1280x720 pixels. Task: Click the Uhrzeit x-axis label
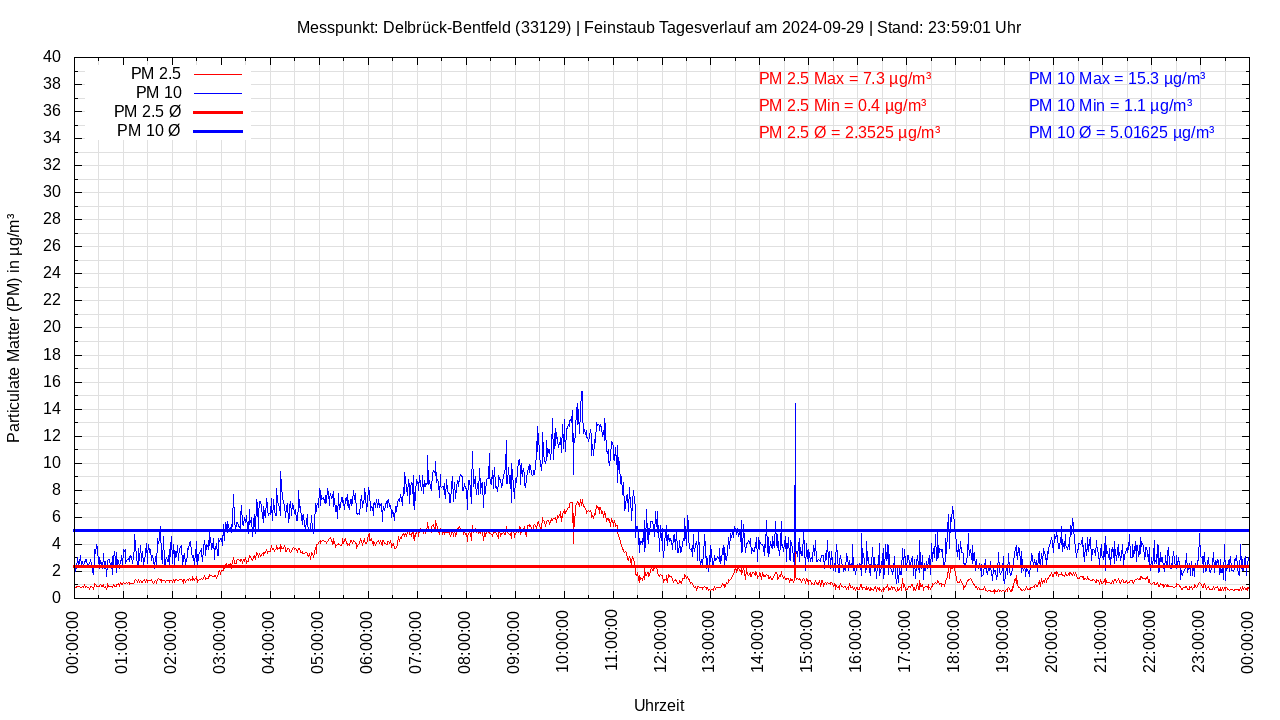(x=659, y=705)
